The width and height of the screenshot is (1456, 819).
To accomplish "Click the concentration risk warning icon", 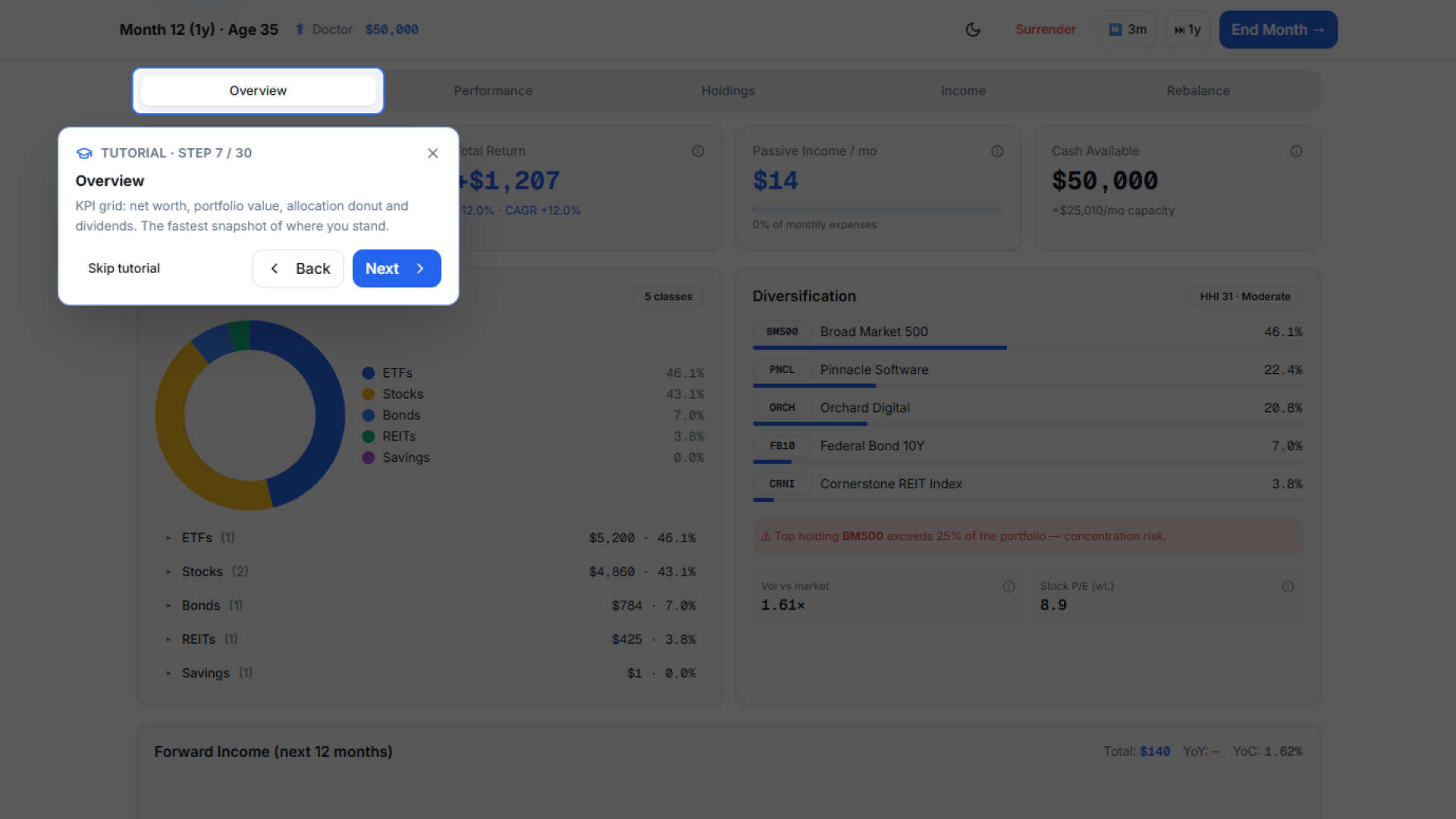I will tap(766, 536).
